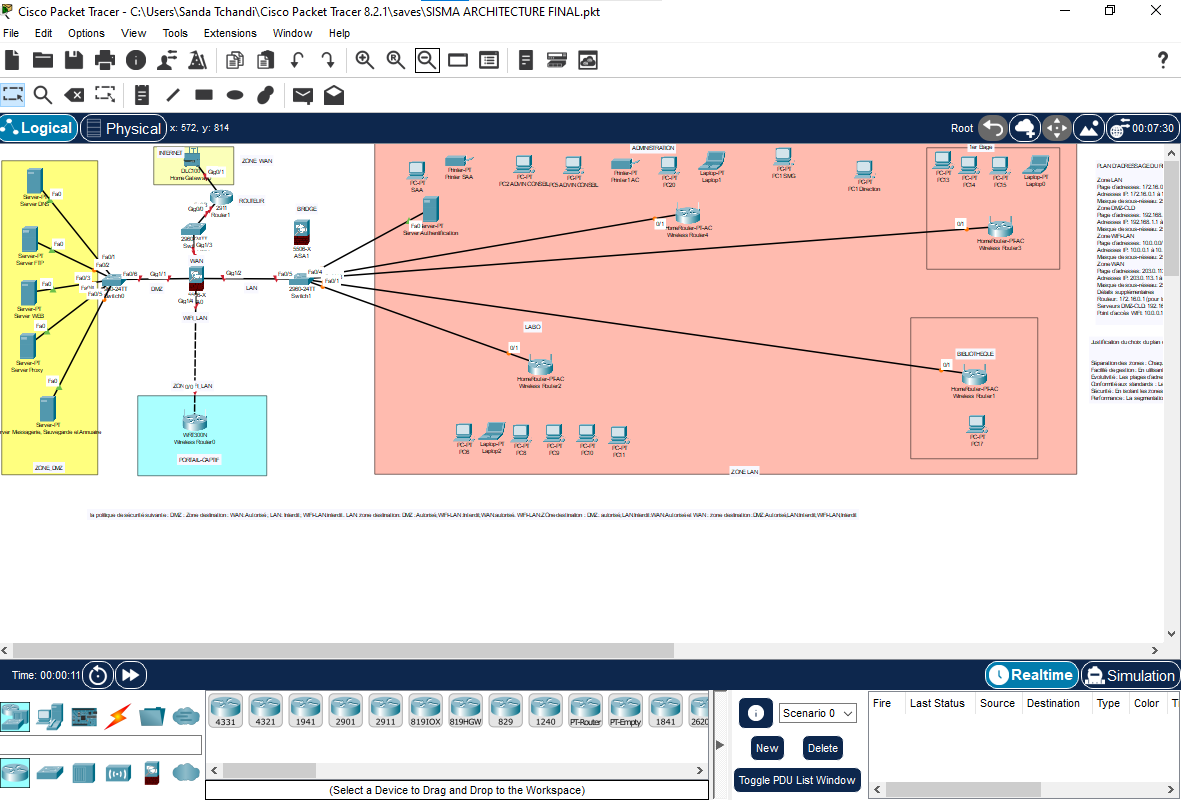Go back a level with the Root back arrow
1181x800 pixels.
coord(993,128)
